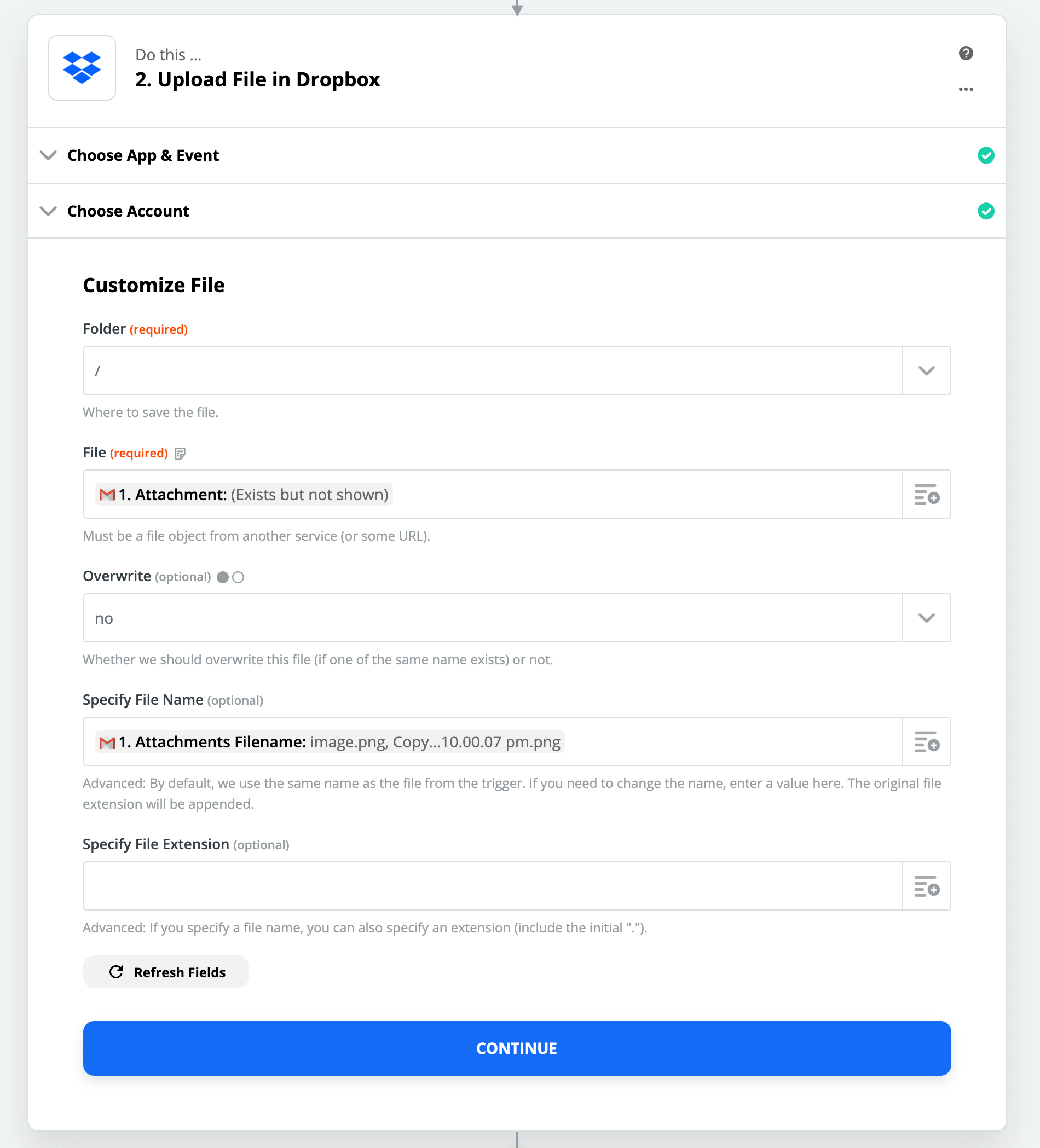Open the help question mark icon
1040x1148 pixels.
(x=966, y=53)
